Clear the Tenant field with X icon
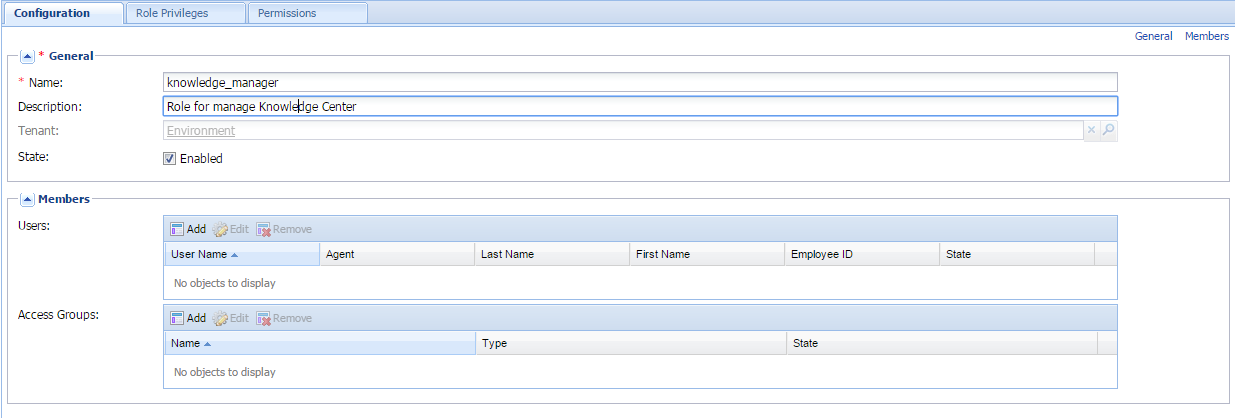 (x=1092, y=131)
